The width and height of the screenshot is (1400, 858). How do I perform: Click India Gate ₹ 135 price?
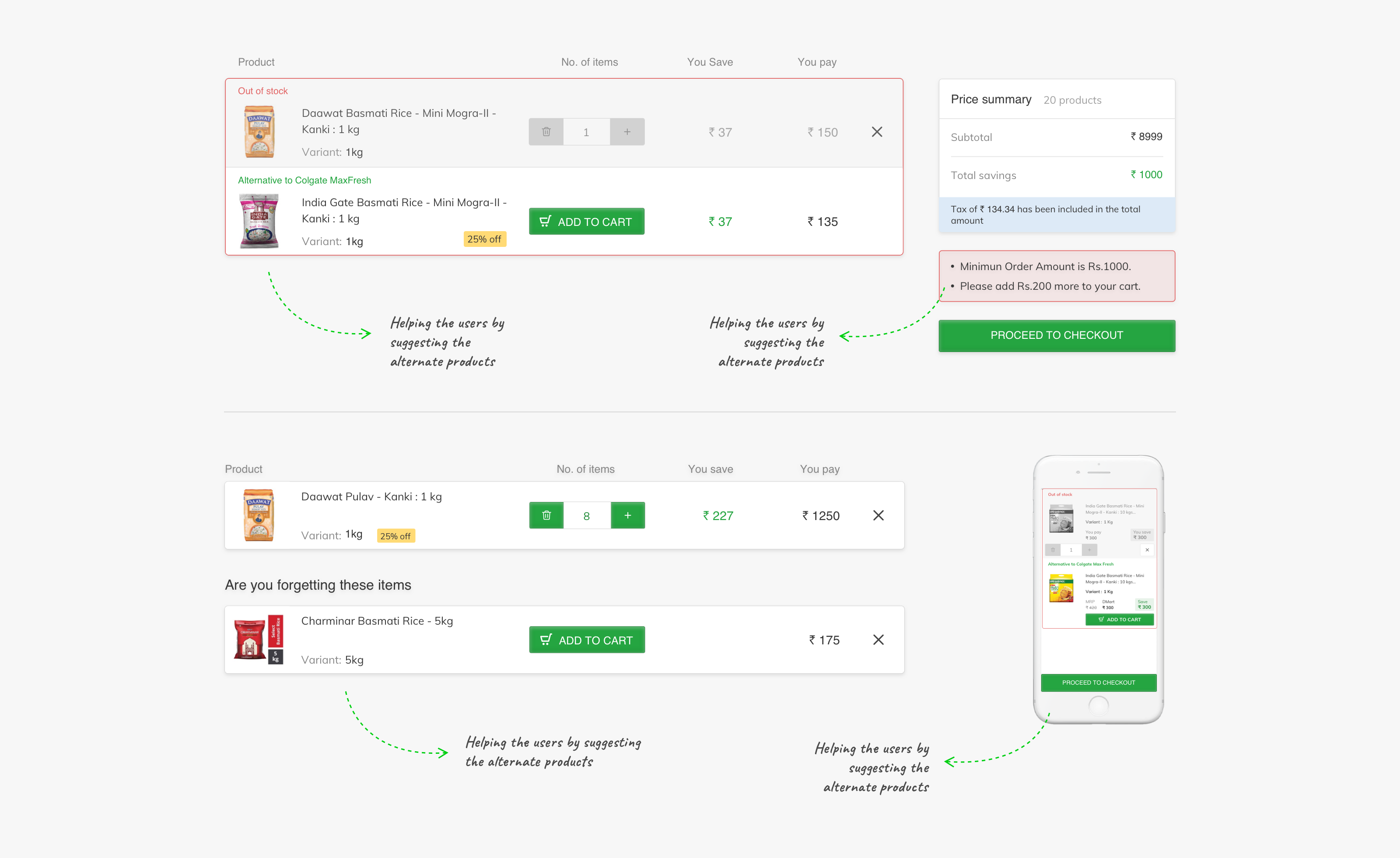(822, 222)
